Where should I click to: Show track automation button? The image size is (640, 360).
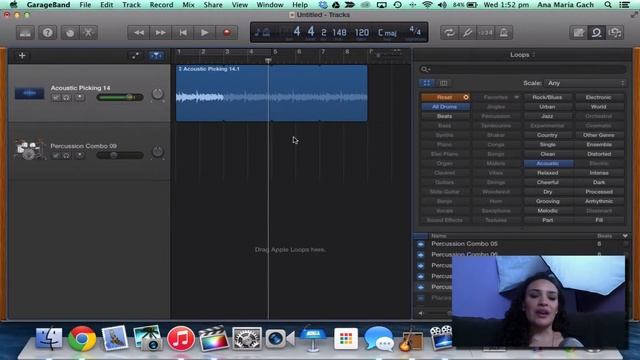point(135,56)
